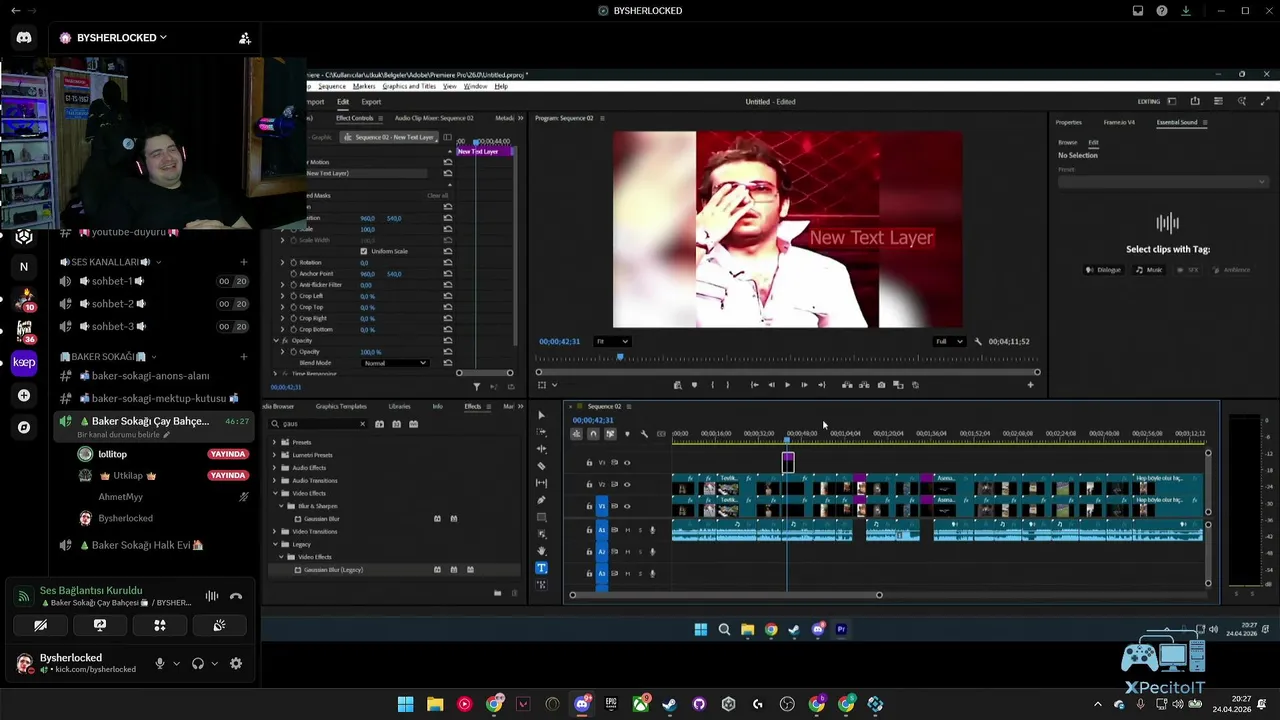Open Discord user settings gear
The image size is (1280, 720).
pyautogui.click(x=236, y=663)
